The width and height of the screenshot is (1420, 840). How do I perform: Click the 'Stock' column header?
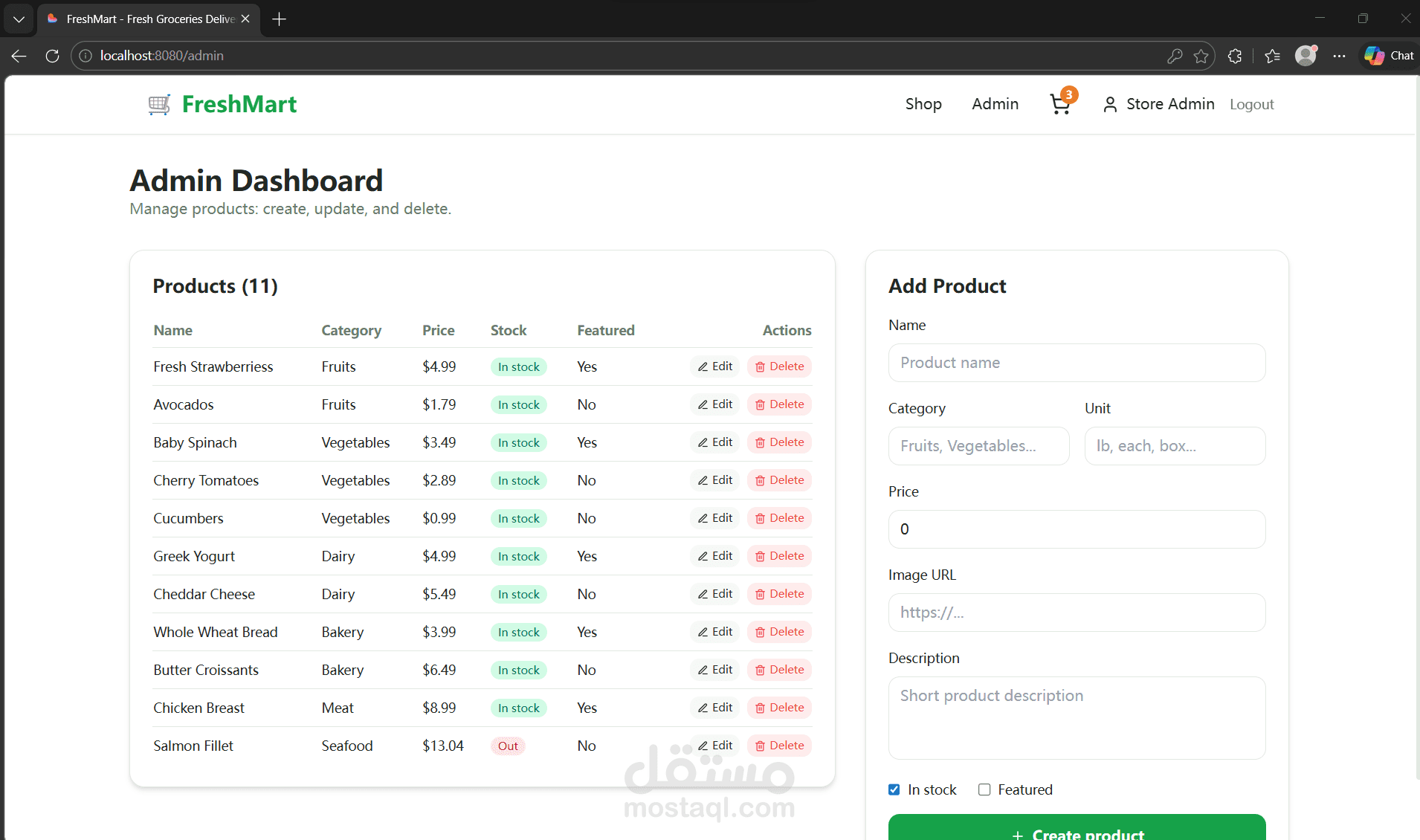tap(509, 330)
